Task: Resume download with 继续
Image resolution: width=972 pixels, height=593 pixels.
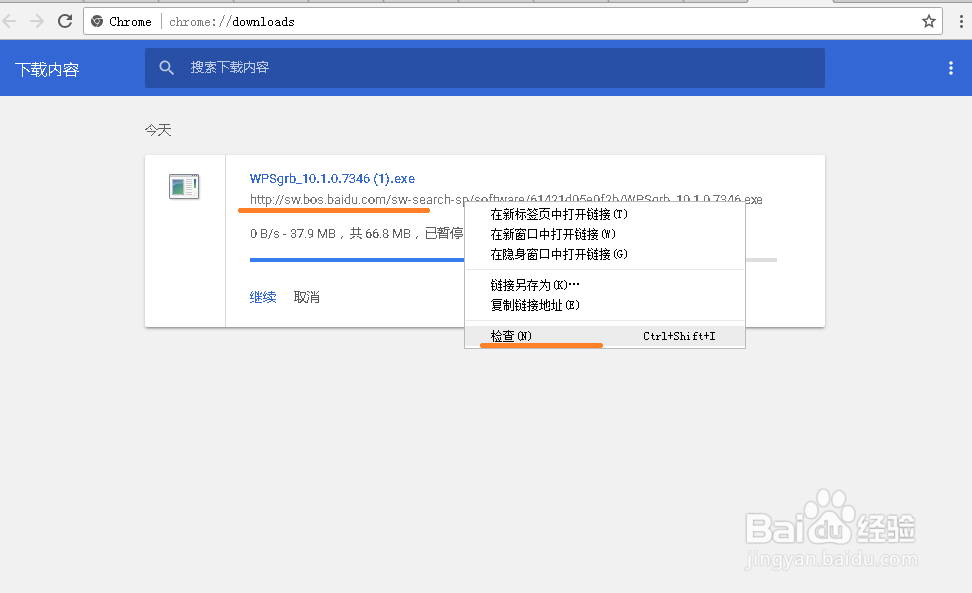Action: pos(263,297)
